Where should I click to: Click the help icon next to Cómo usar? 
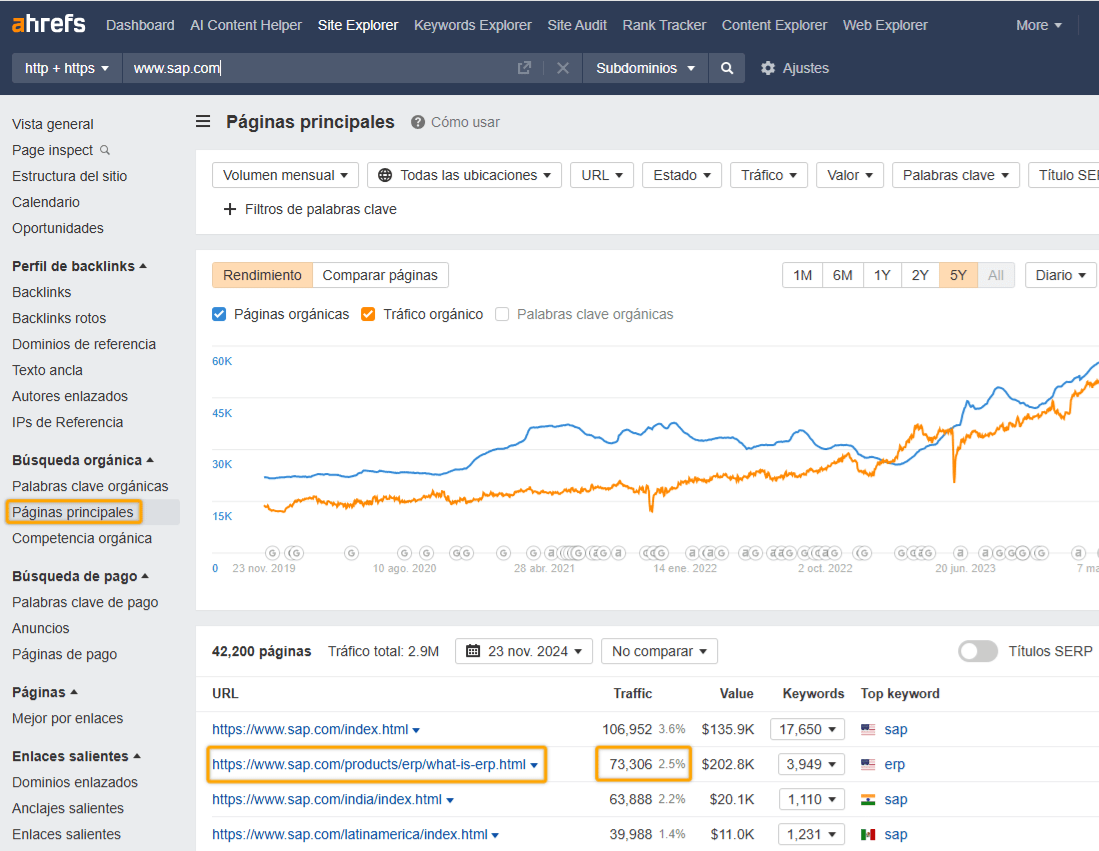[x=418, y=120]
